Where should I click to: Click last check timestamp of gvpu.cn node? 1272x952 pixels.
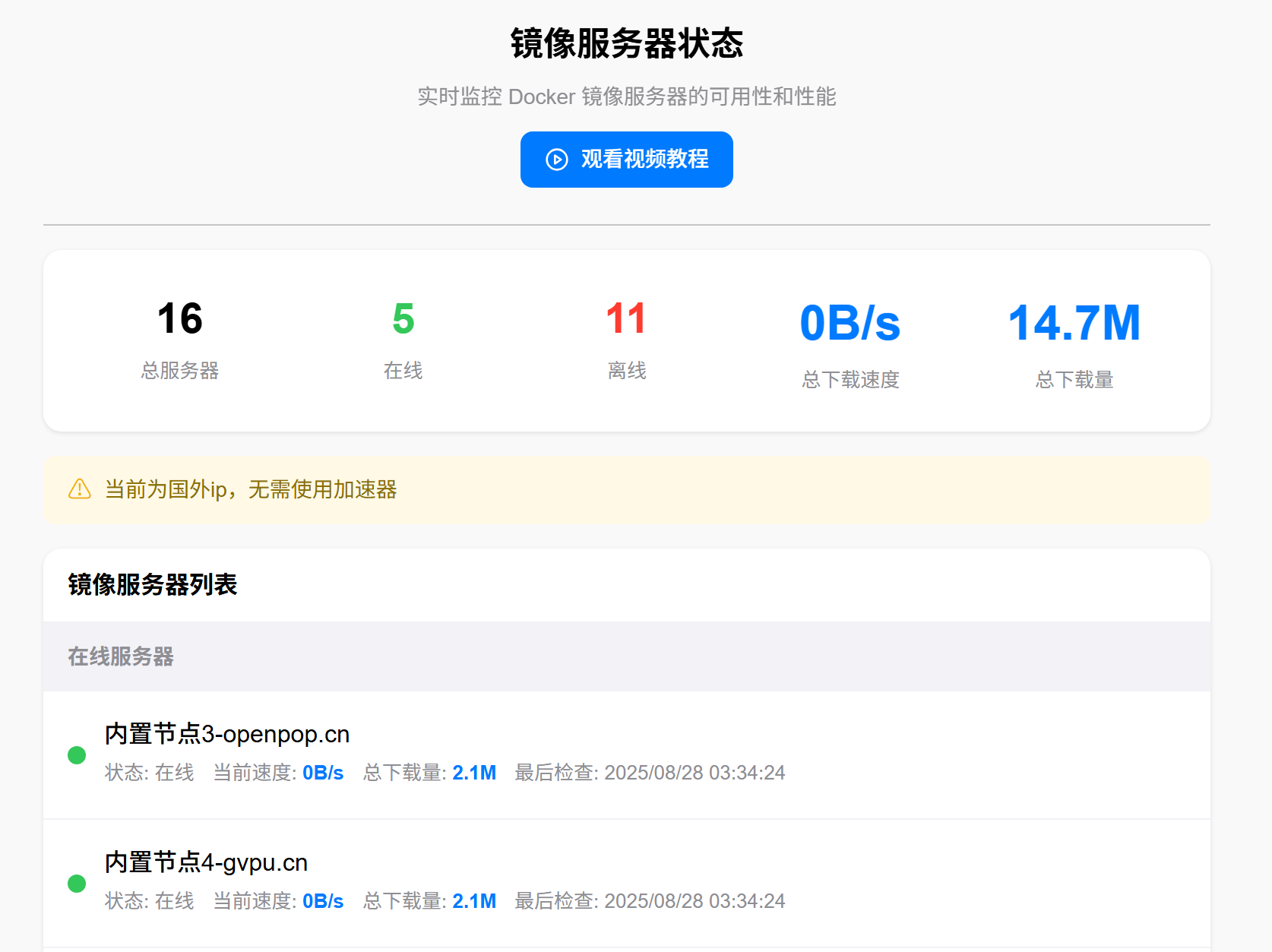tap(695, 901)
